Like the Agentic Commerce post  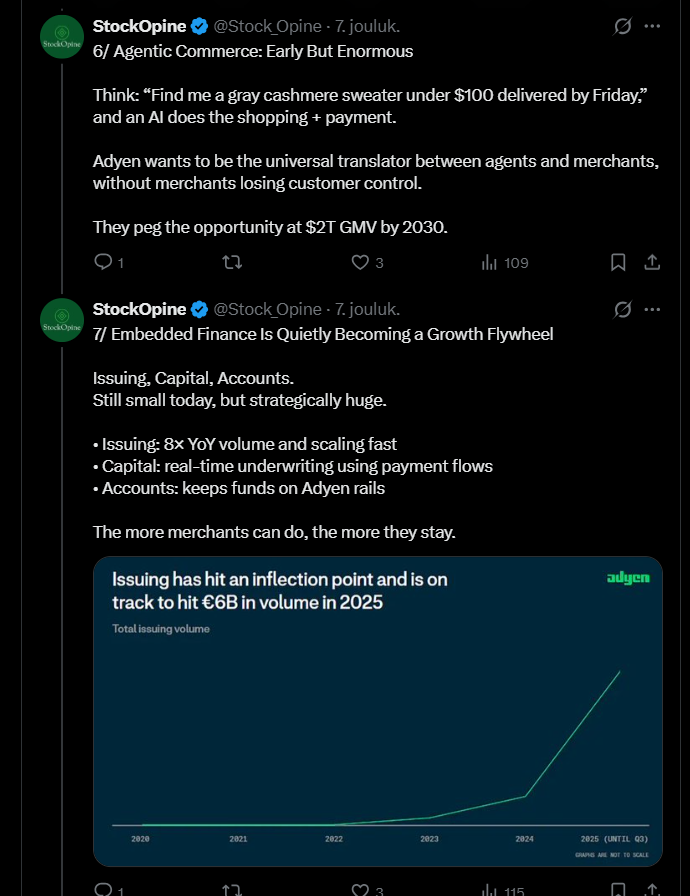coord(361,263)
